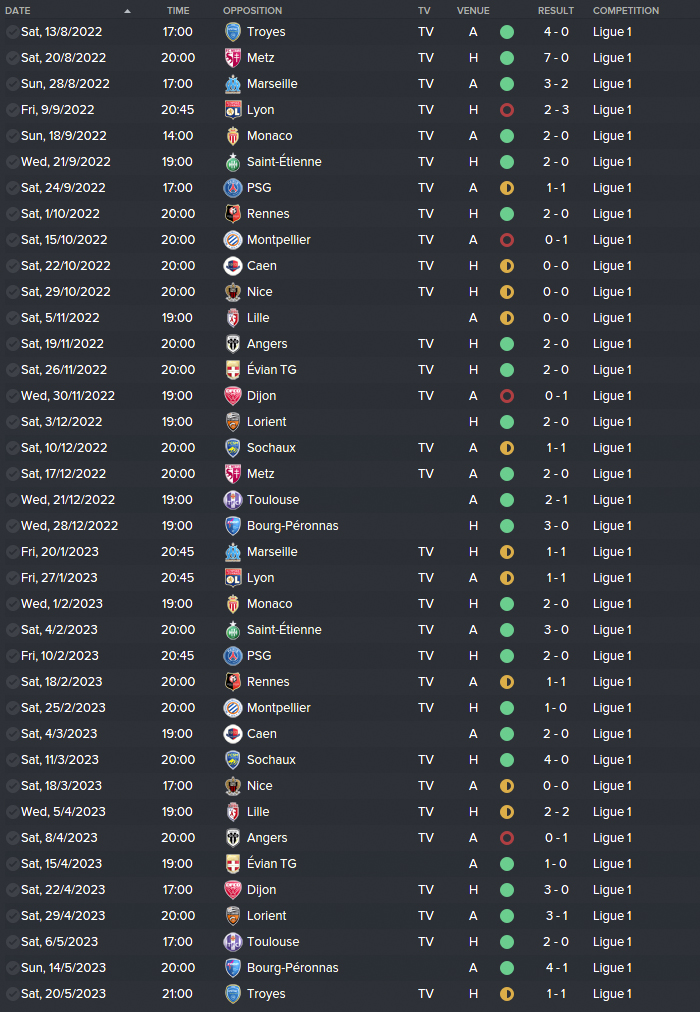Toggle the tick icon beside Sat, 20/8/2022
700x1012 pixels.
pos(12,58)
